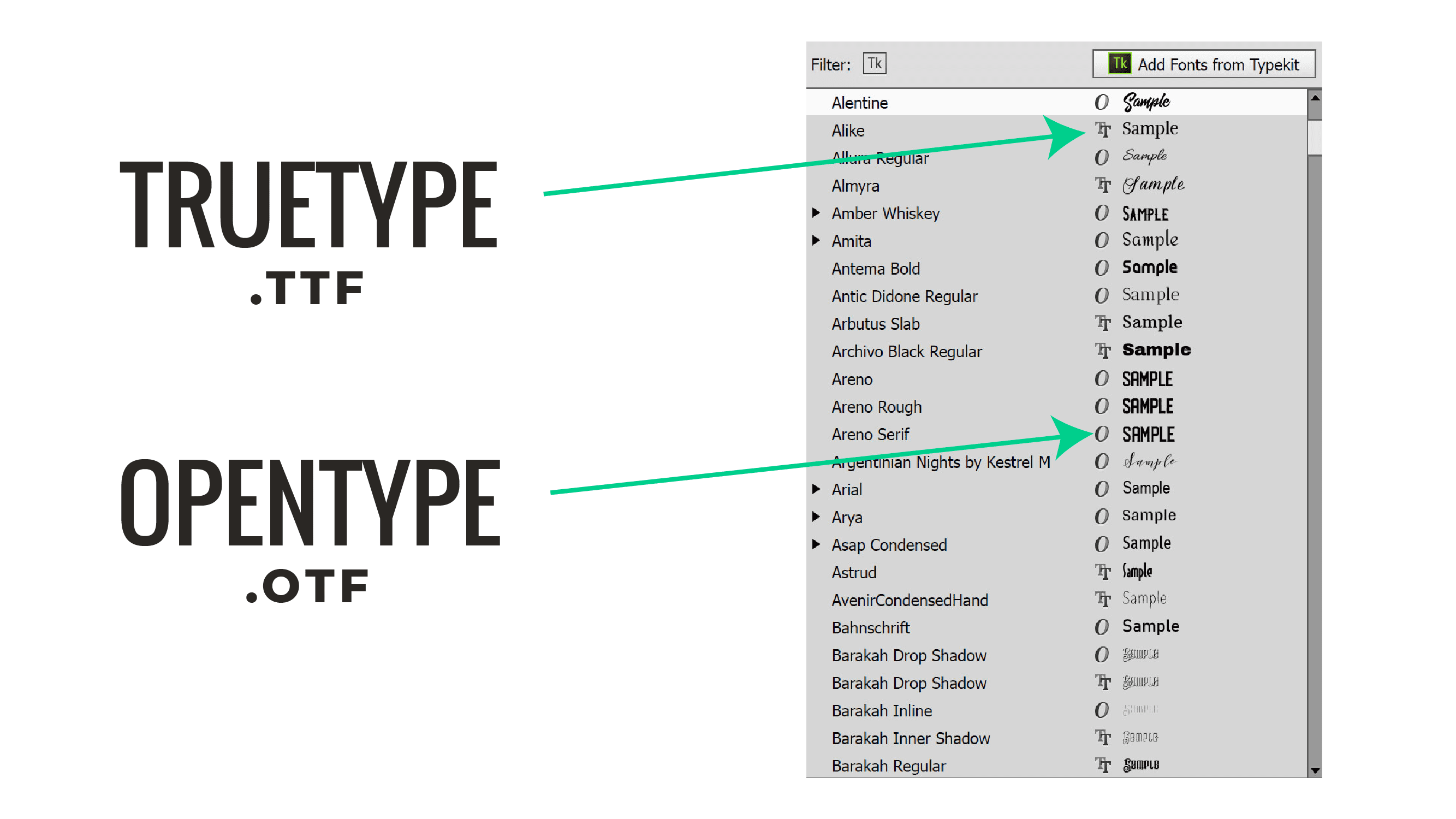1456x819 pixels.
Task: Select Archivo Black Regular from font list
Action: (906, 350)
